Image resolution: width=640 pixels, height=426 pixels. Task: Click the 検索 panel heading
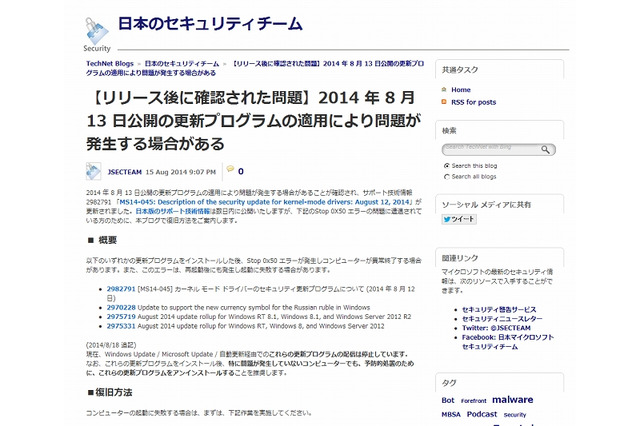(449, 131)
